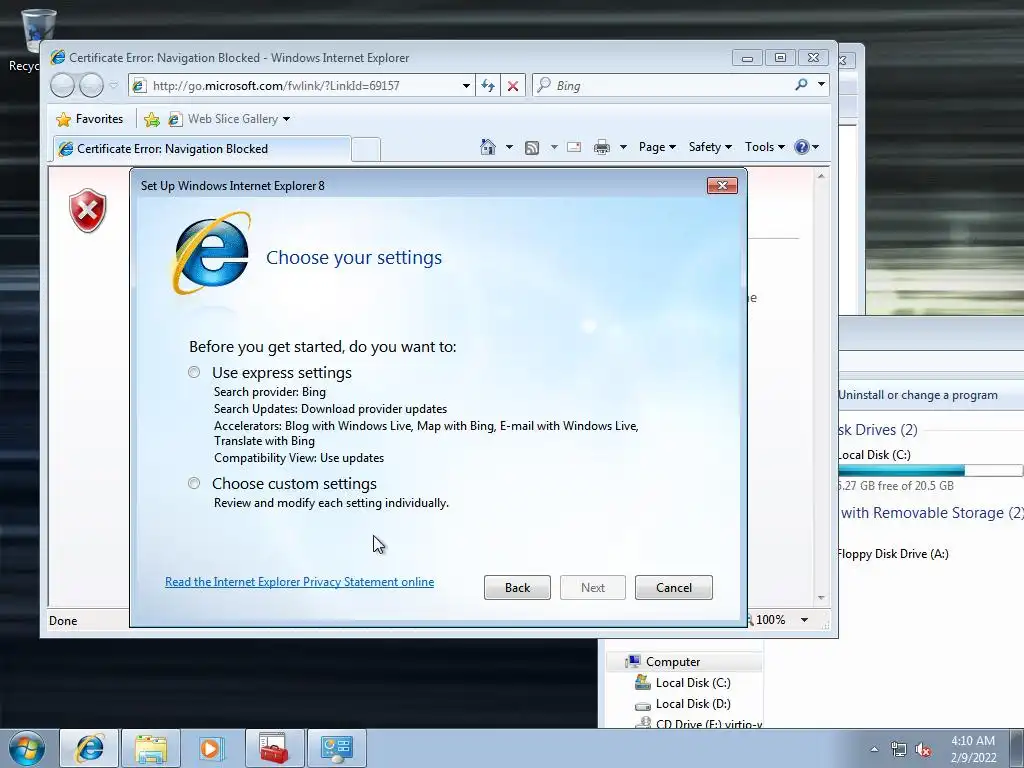The image size is (1024, 768).
Task: Click the Floppy Disk Drive (A:) item
Action: 893,554
